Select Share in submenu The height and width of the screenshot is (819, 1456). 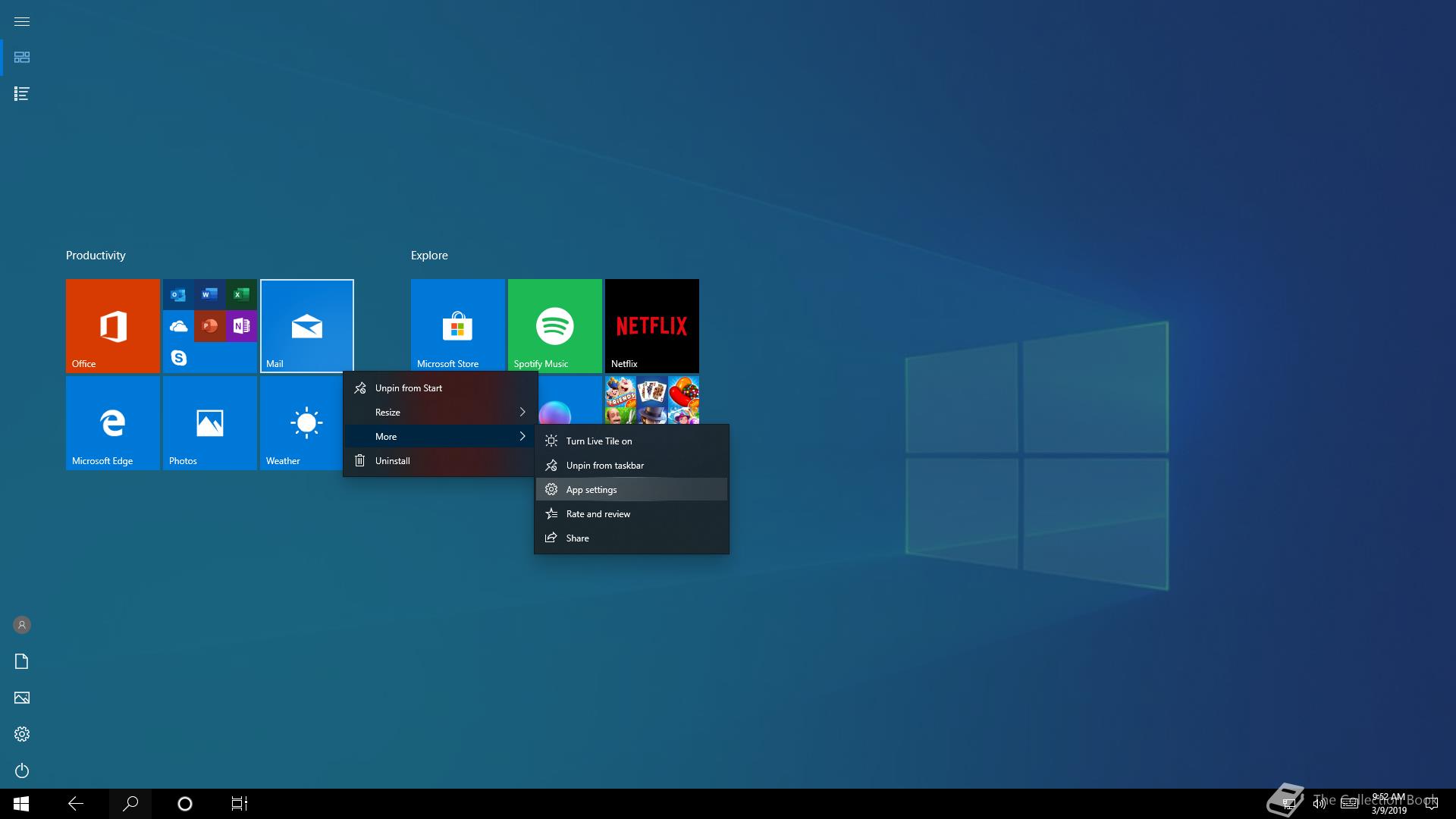[632, 538]
